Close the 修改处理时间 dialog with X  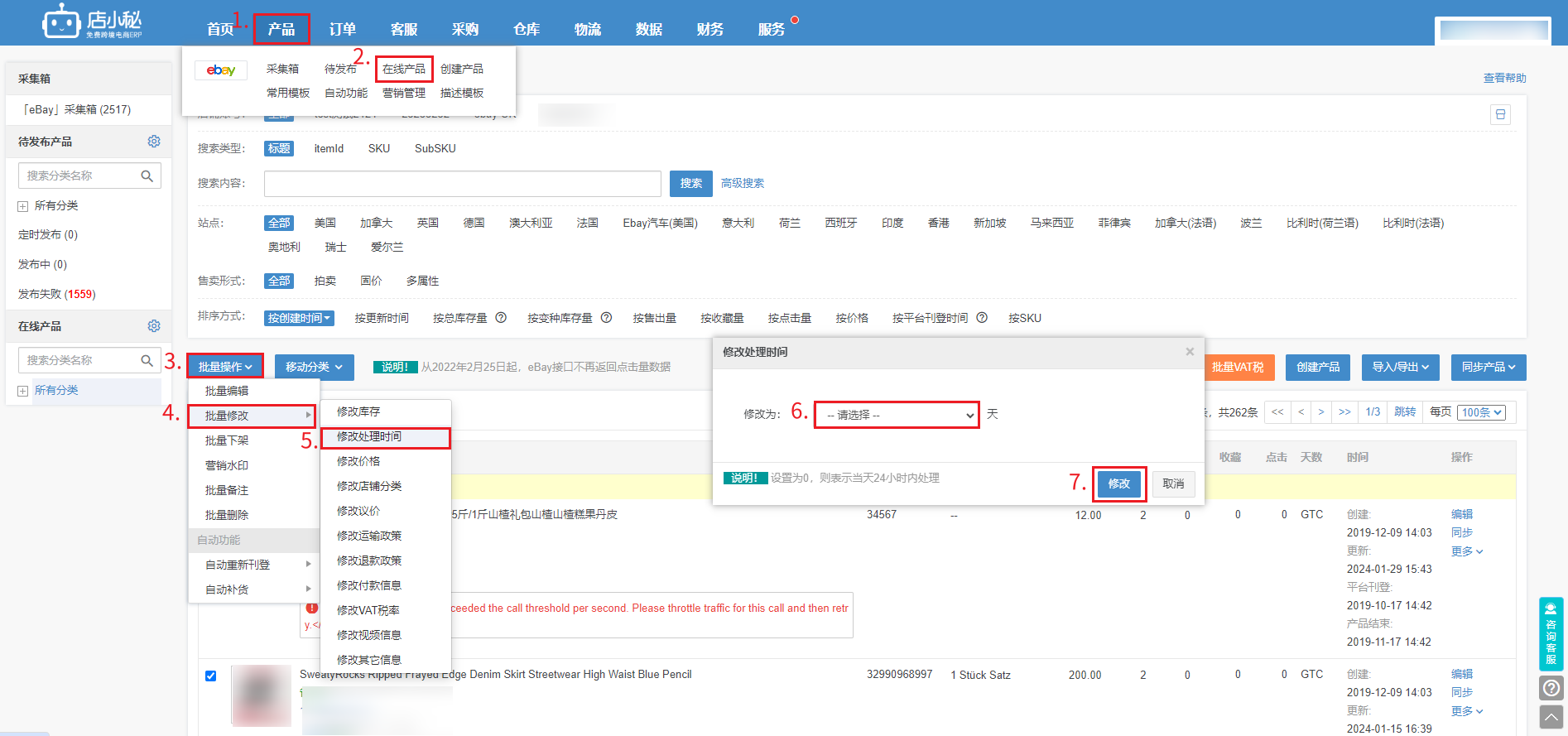pos(1190,352)
